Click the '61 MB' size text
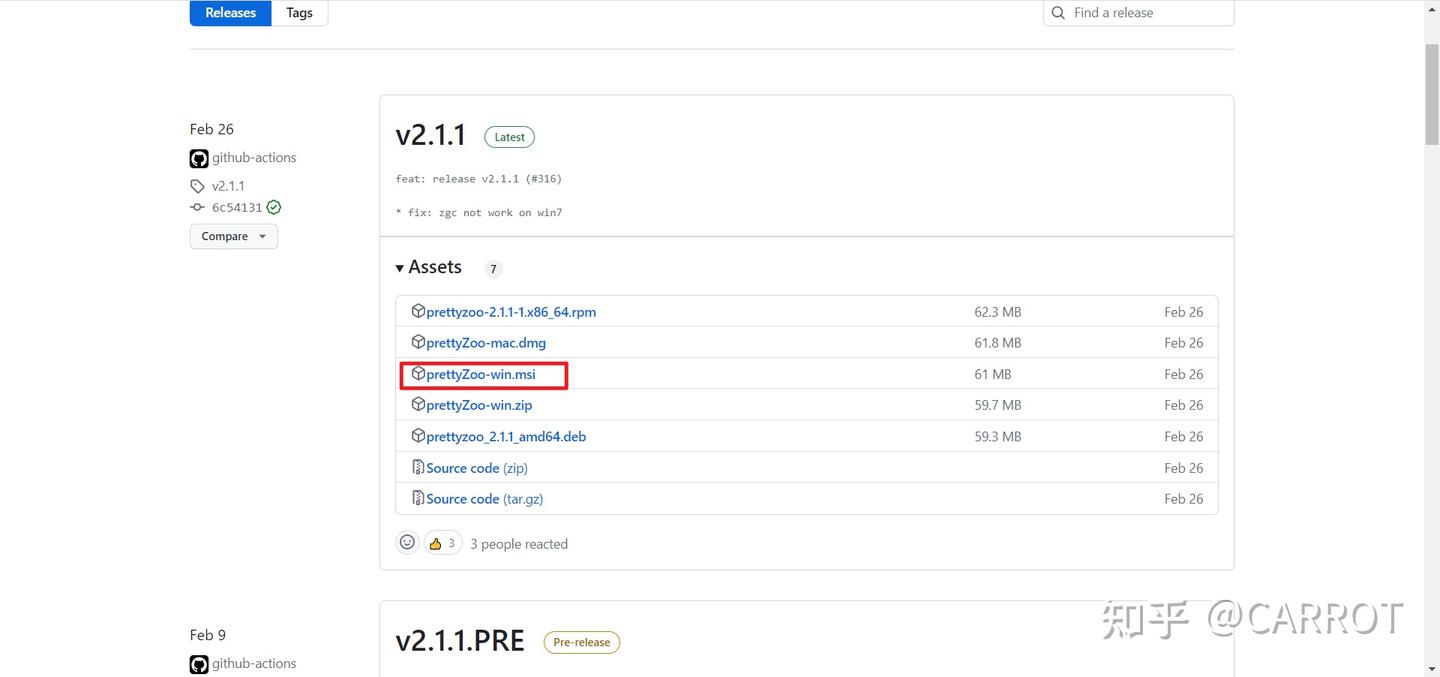Viewport: 1440px width, 677px height. 993,374
